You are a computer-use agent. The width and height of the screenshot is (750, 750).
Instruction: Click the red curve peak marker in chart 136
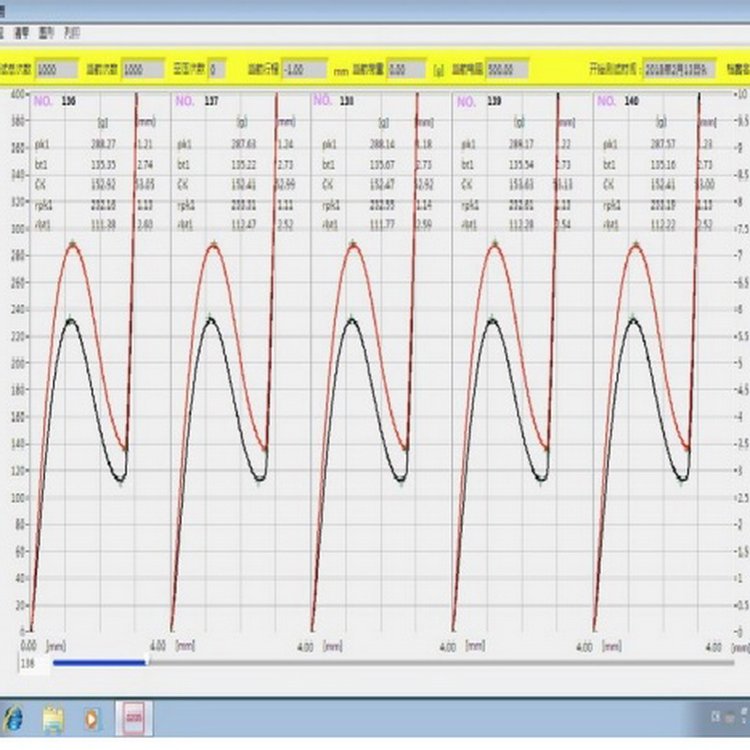73,244
